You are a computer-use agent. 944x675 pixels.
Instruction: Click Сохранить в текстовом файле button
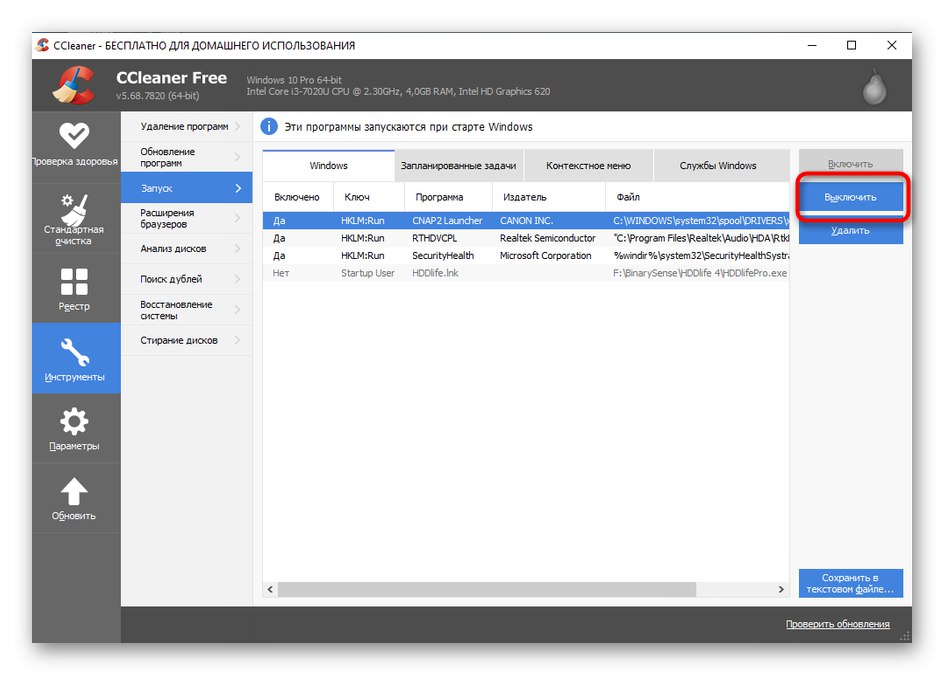851,583
